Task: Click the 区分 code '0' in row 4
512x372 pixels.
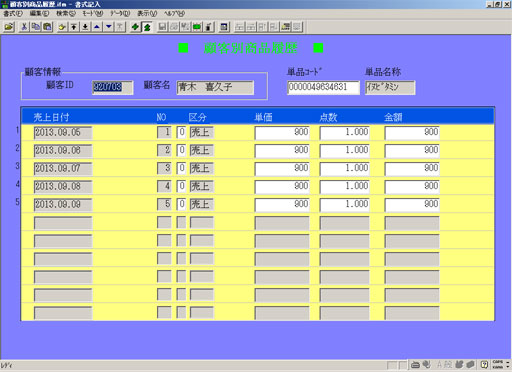Action: [x=181, y=186]
